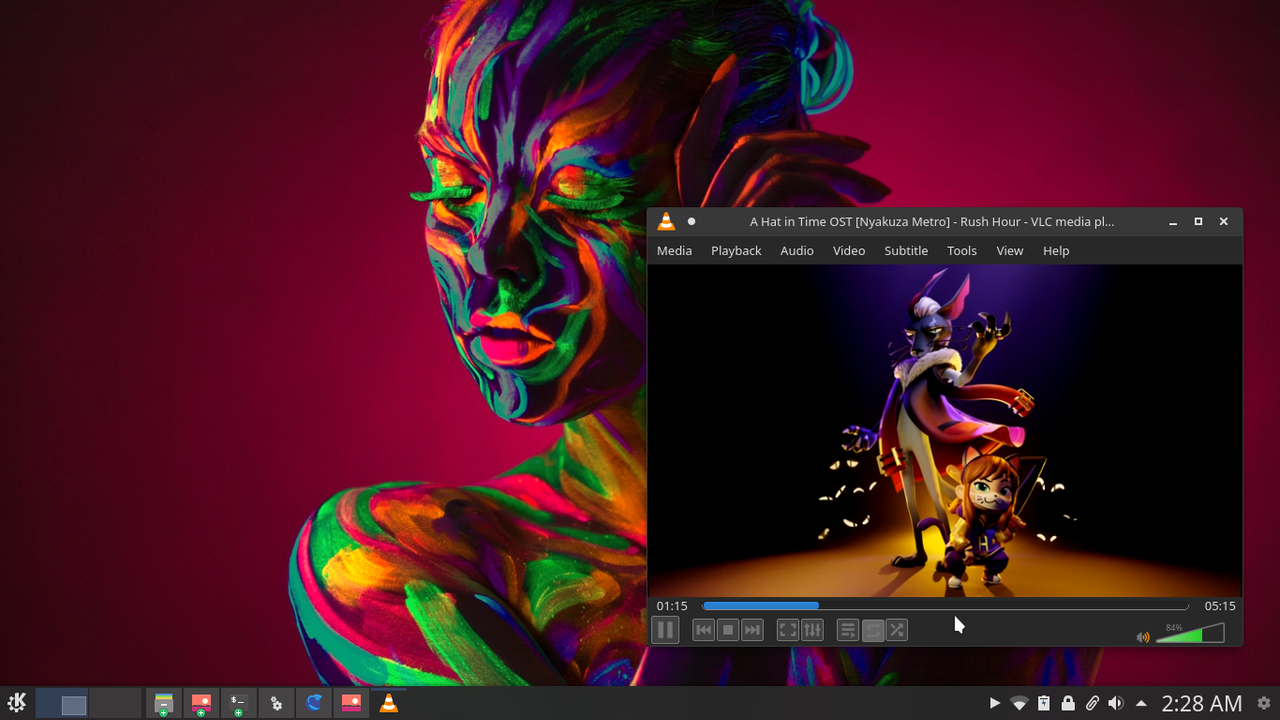Switch to the second virtual desktop in pager

pyautogui.click(x=115, y=703)
